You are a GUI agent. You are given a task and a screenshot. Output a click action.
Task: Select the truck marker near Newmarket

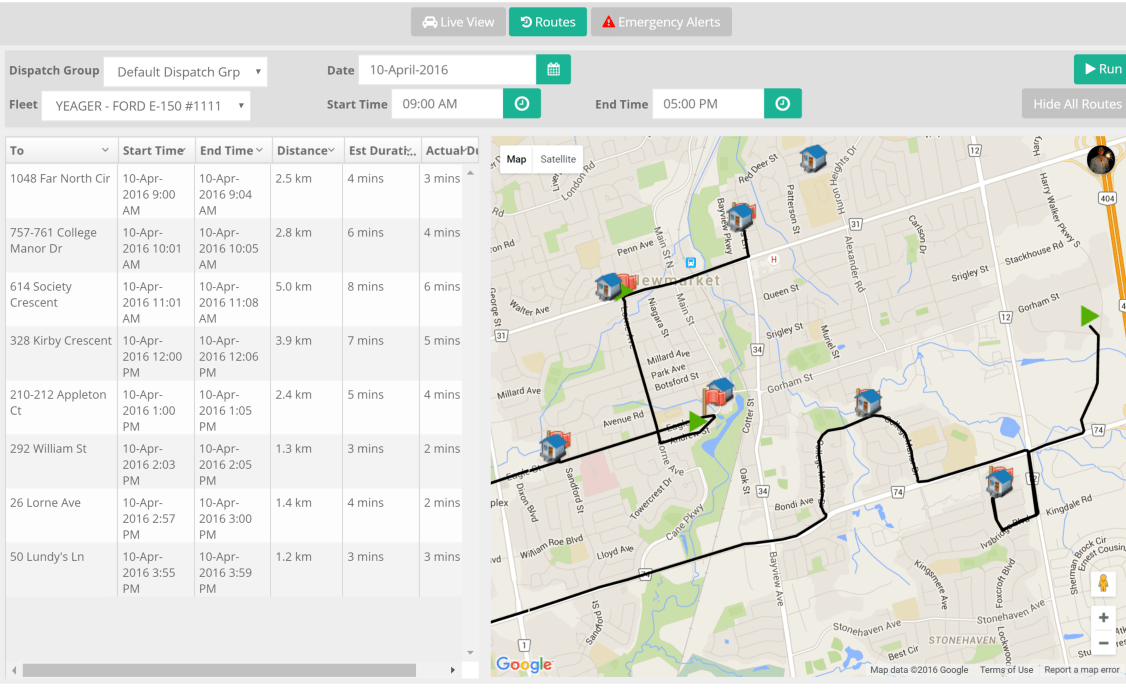(609, 287)
